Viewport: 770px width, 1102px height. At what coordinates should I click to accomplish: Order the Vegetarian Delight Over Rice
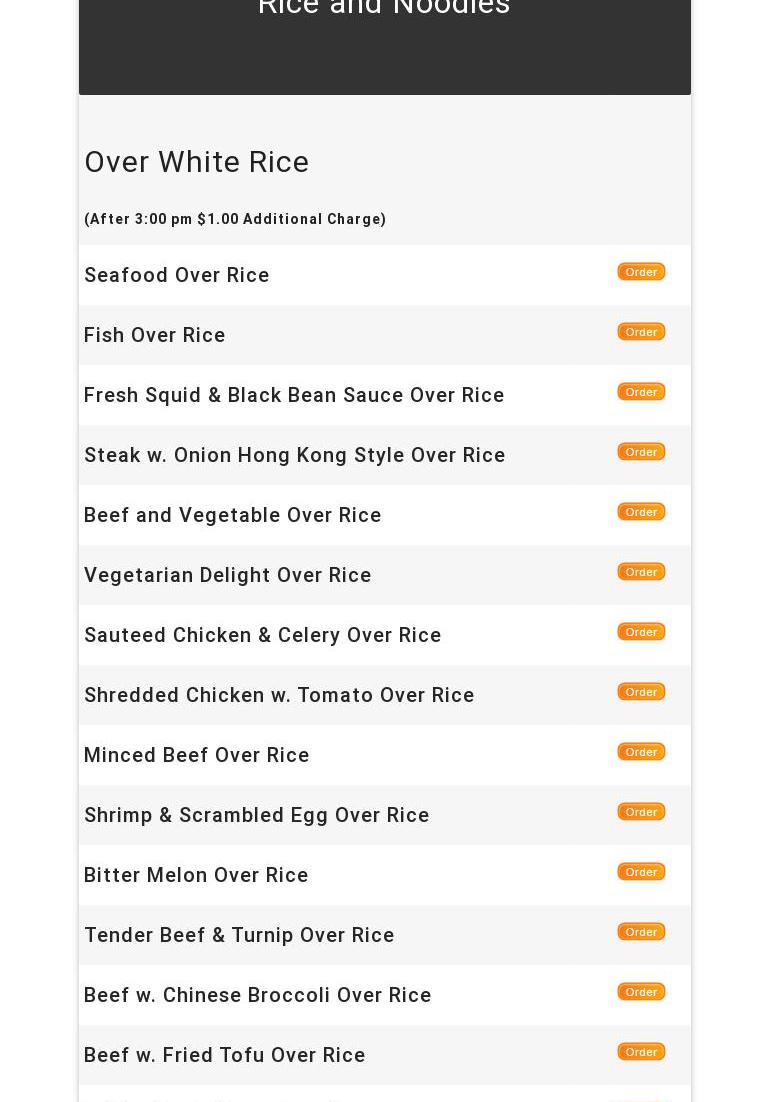(x=641, y=572)
